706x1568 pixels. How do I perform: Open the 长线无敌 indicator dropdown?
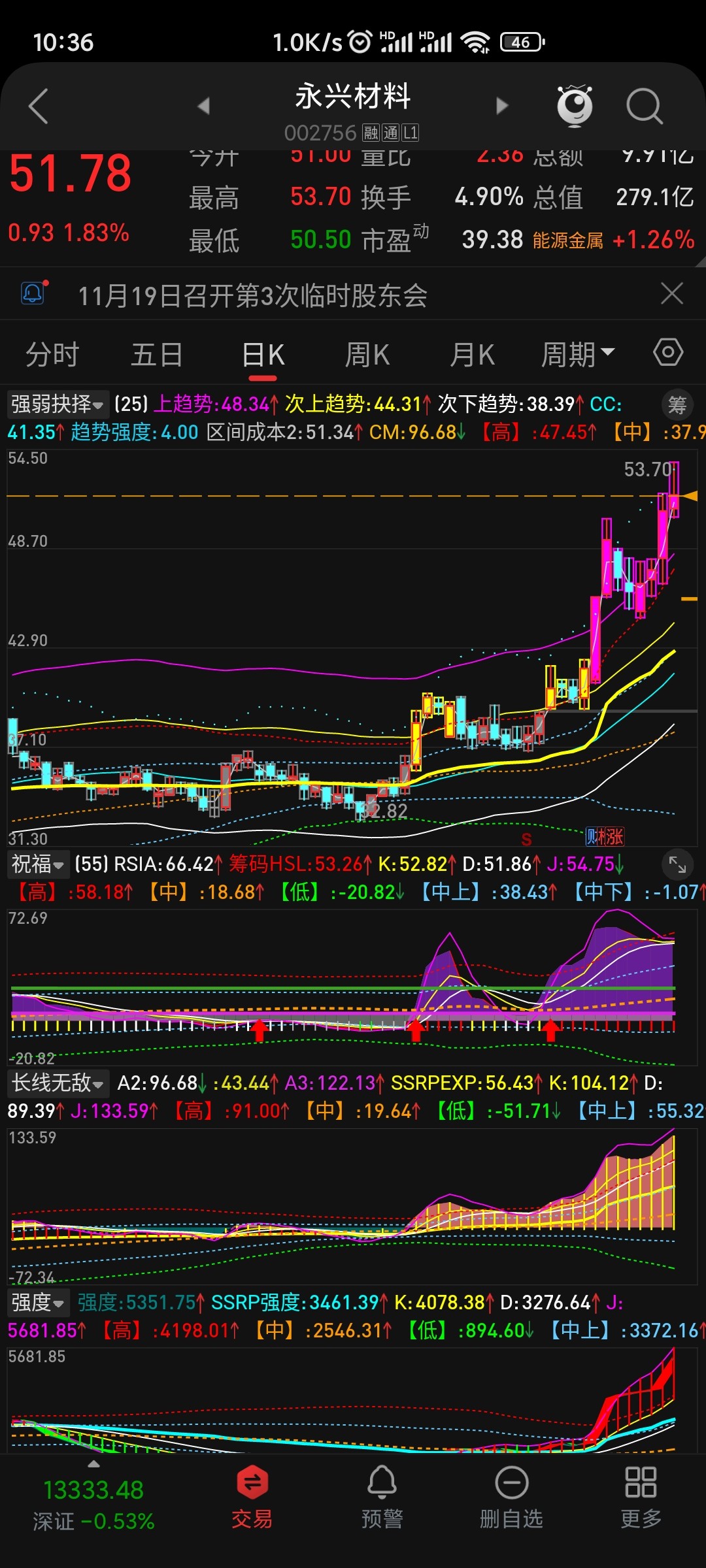(x=58, y=1083)
